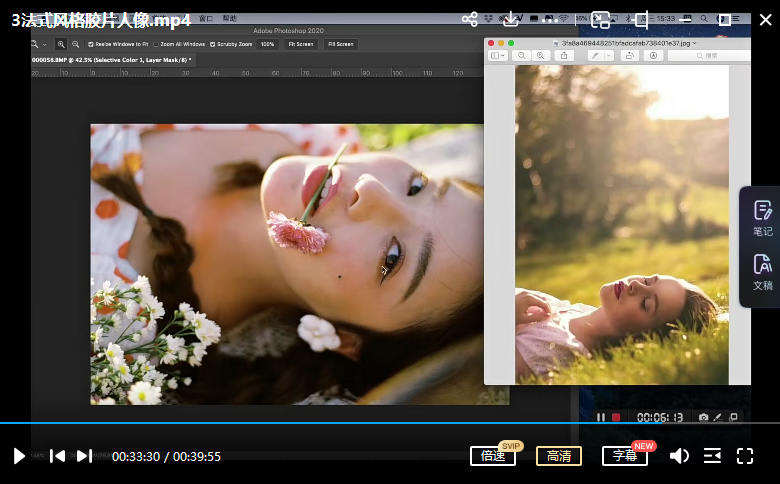Click the video progress bar
The width and height of the screenshot is (780, 484).
(x=390, y=423)
